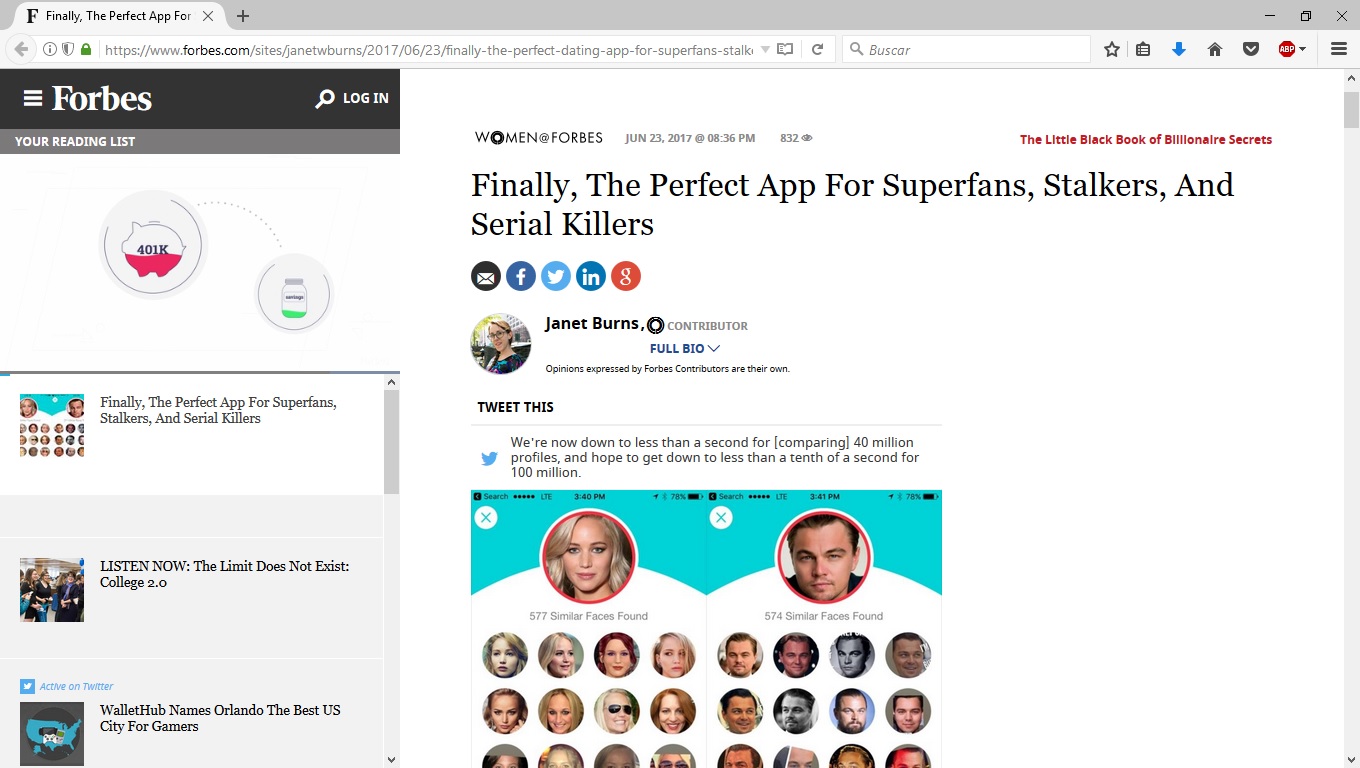Share article via email icon
This screenshot has height=768, width=1360.
point(486,276)
